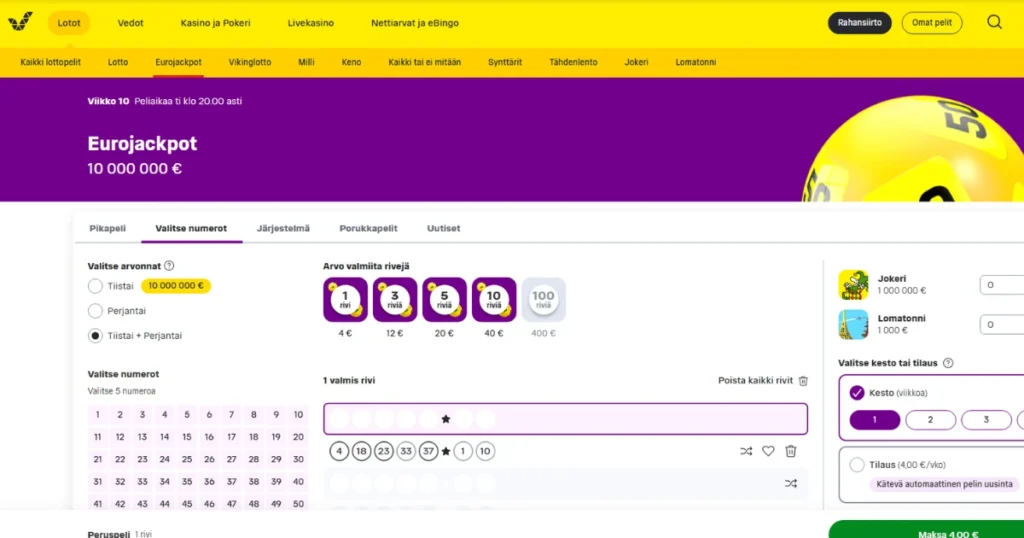Expand the Vedot navigation menu
The height and width of the screenshot is (538, 1024).
130,22
